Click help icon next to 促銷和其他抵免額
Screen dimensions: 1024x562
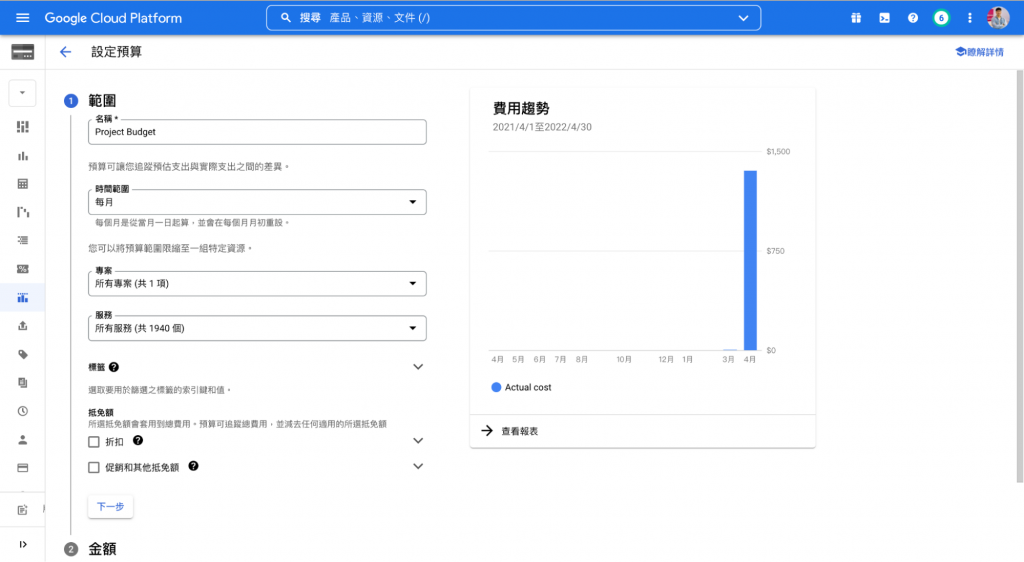[x=193, y=466]
